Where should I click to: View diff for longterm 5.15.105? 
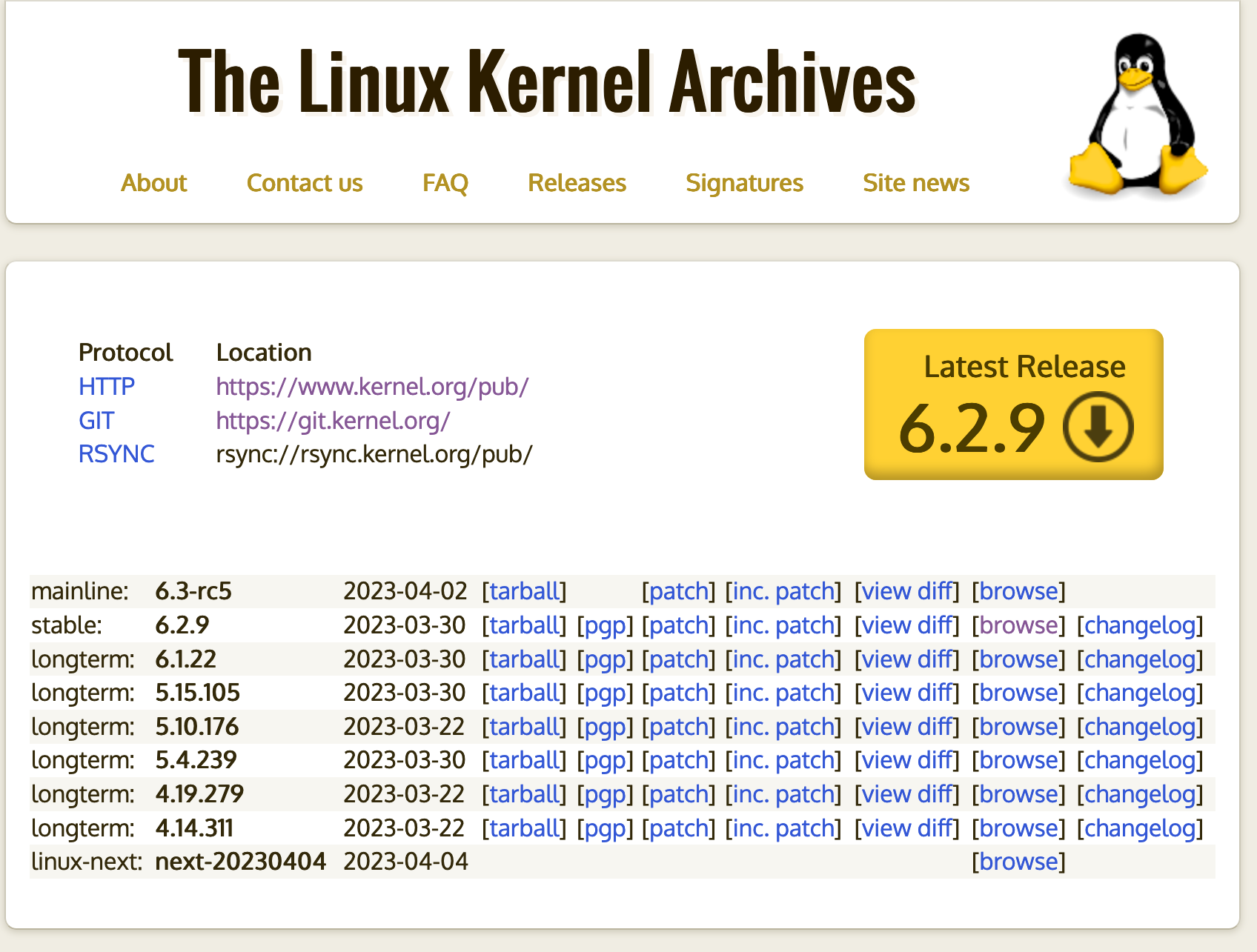point(907,693)
